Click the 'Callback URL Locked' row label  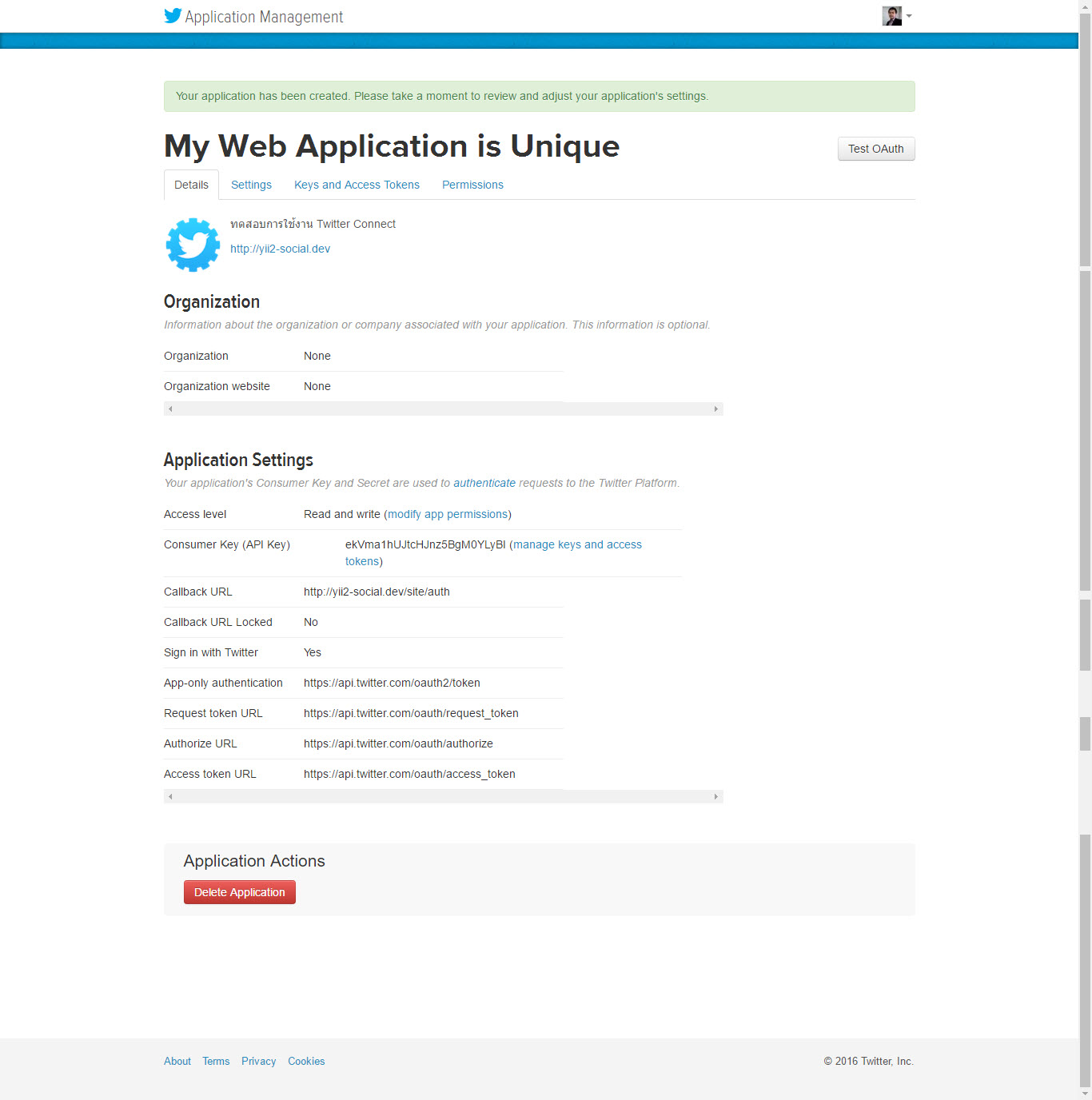point(218,622)
